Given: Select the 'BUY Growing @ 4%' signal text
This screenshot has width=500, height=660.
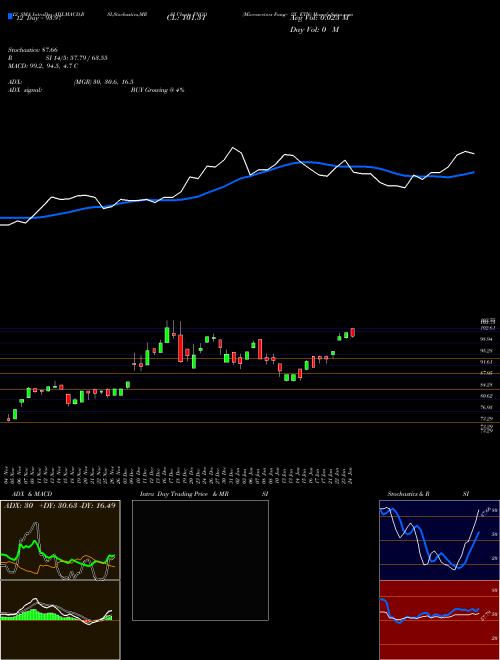Looking at the screenshot, I should coord(157,90).
